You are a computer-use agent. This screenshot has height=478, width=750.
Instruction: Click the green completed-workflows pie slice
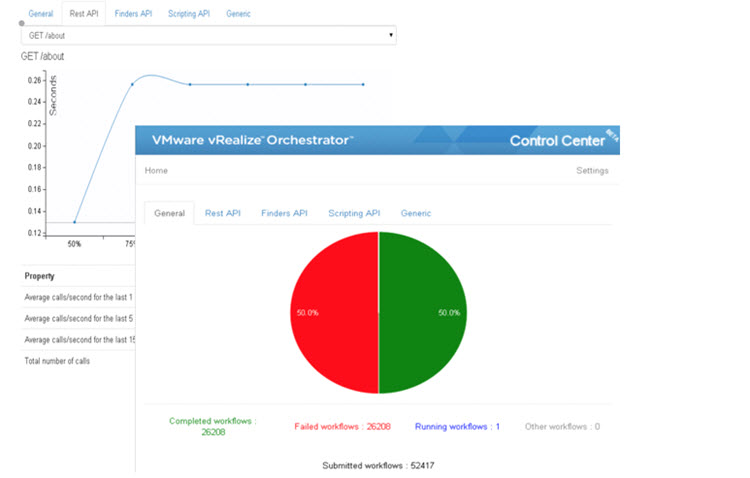click(x=423, y=312)
